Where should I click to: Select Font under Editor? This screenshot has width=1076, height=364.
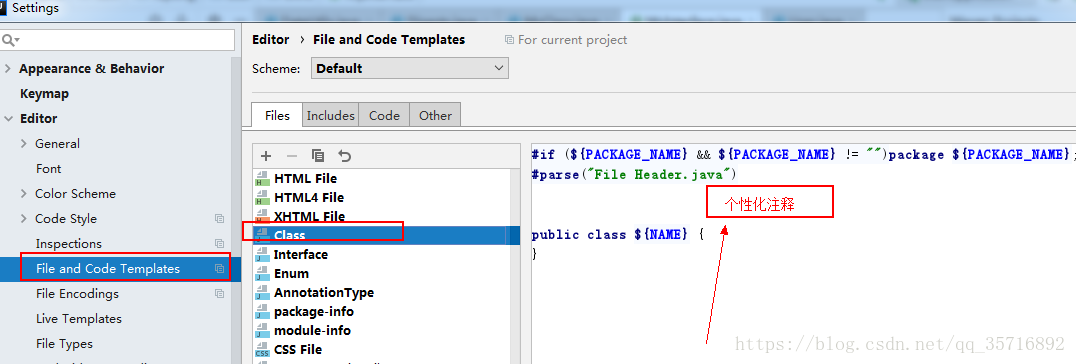(x=48, y=169)
